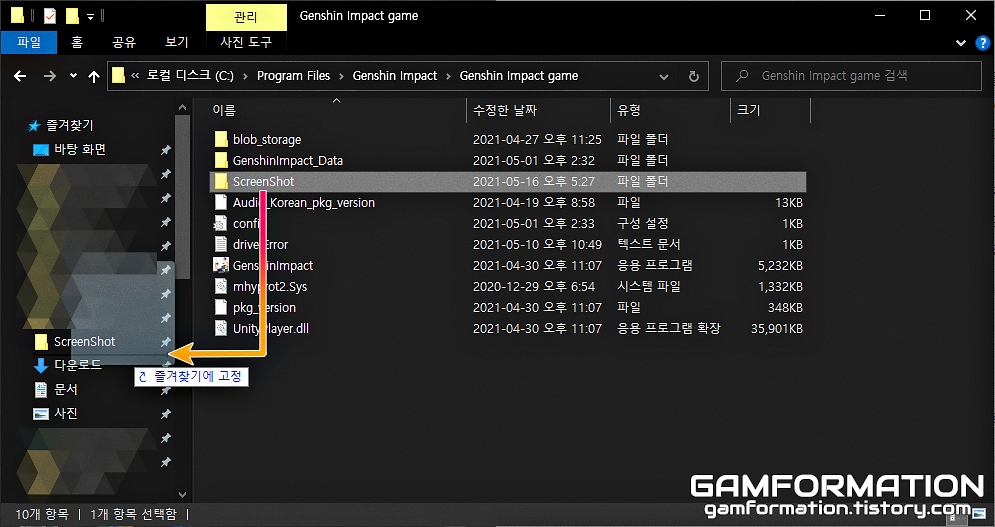995x527 pixels.
Task: Expand chevron after Program Files breadcrumb
Action: 341,76
